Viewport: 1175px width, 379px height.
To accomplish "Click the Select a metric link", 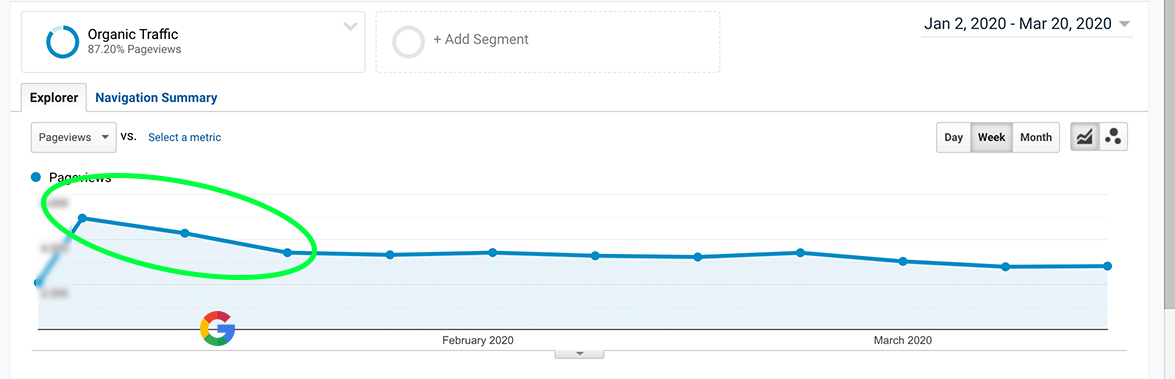I will point(184,137).
